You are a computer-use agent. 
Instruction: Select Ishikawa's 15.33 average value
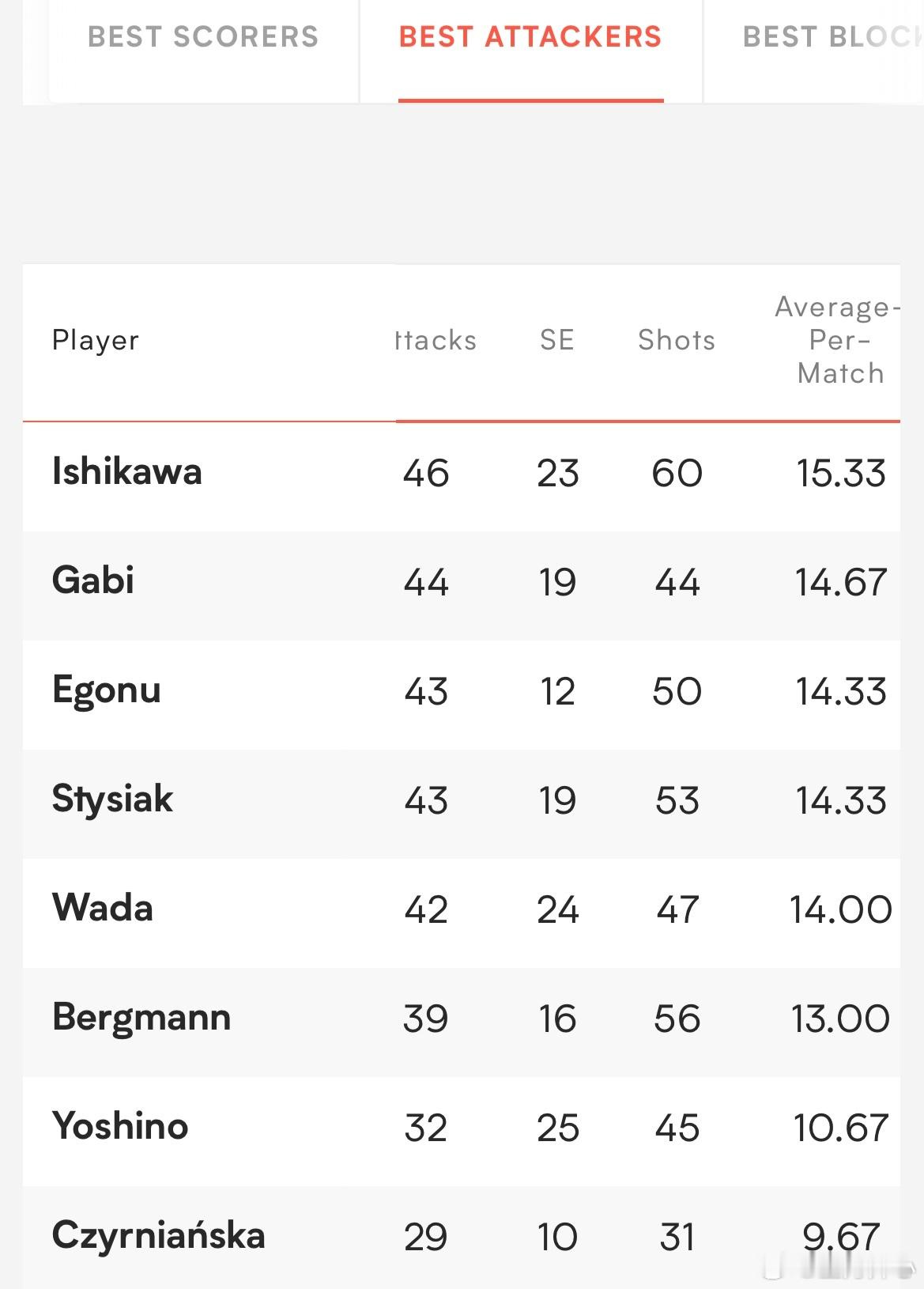(841, 473)
